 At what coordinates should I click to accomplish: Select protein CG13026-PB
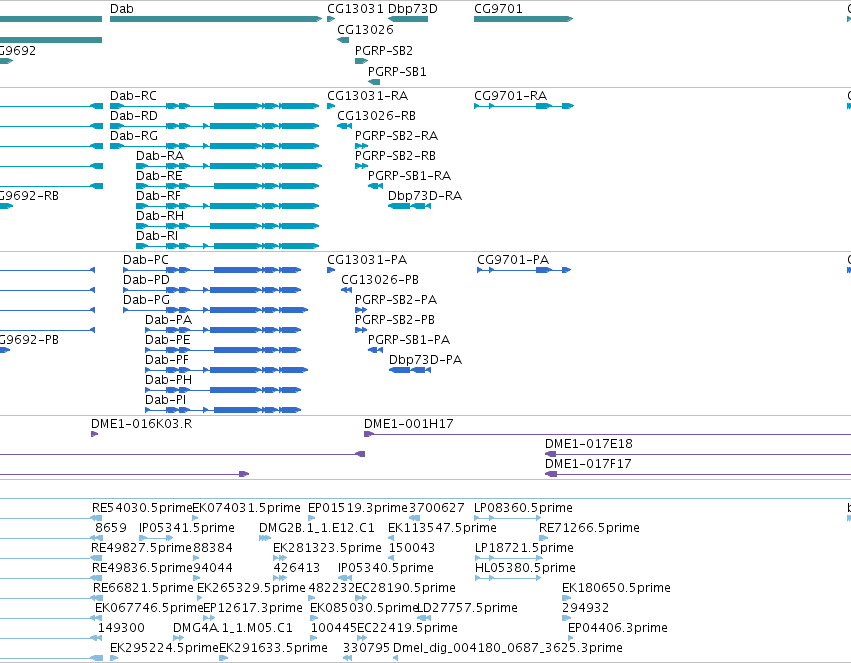[346, 290]
